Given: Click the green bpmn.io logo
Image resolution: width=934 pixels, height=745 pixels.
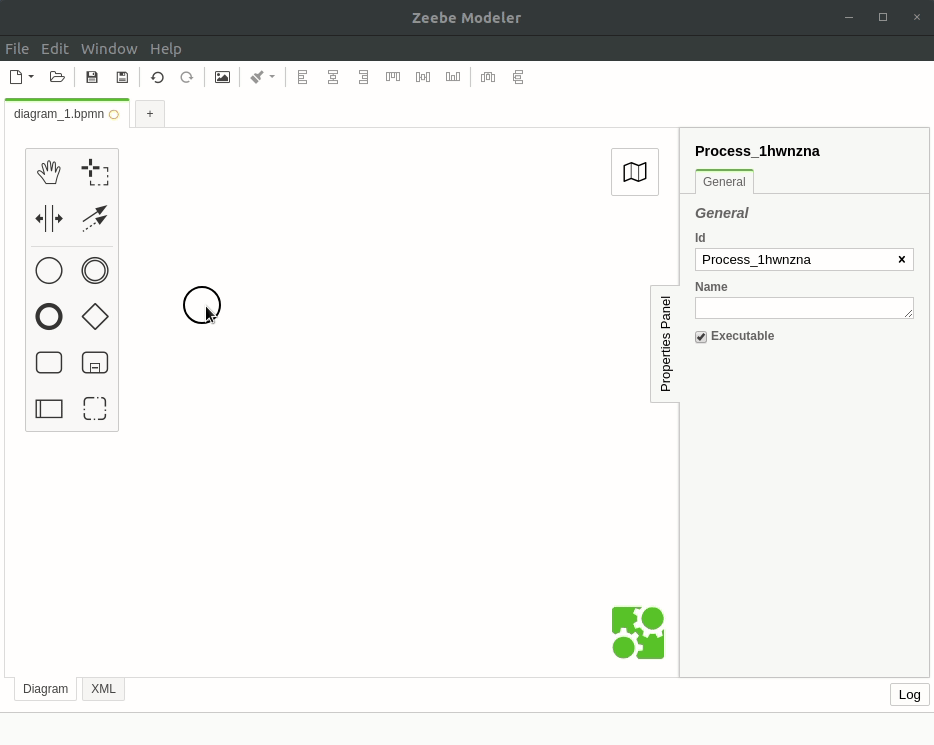Looking at the screenshot, I should [638, 633].
